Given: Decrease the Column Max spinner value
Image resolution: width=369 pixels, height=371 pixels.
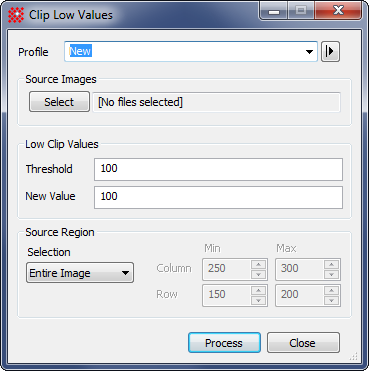Looking at the screenshot, I should [x=331, y=274].
